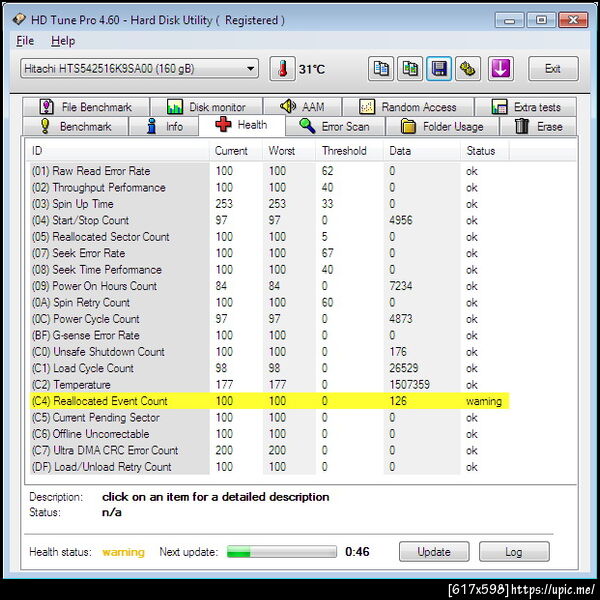Select the highlighted (C4) Reallocated Event Count row
Image resolution: width=600 pixels, height=600 pixels.
pyautogui.click(x=270, y=401)
